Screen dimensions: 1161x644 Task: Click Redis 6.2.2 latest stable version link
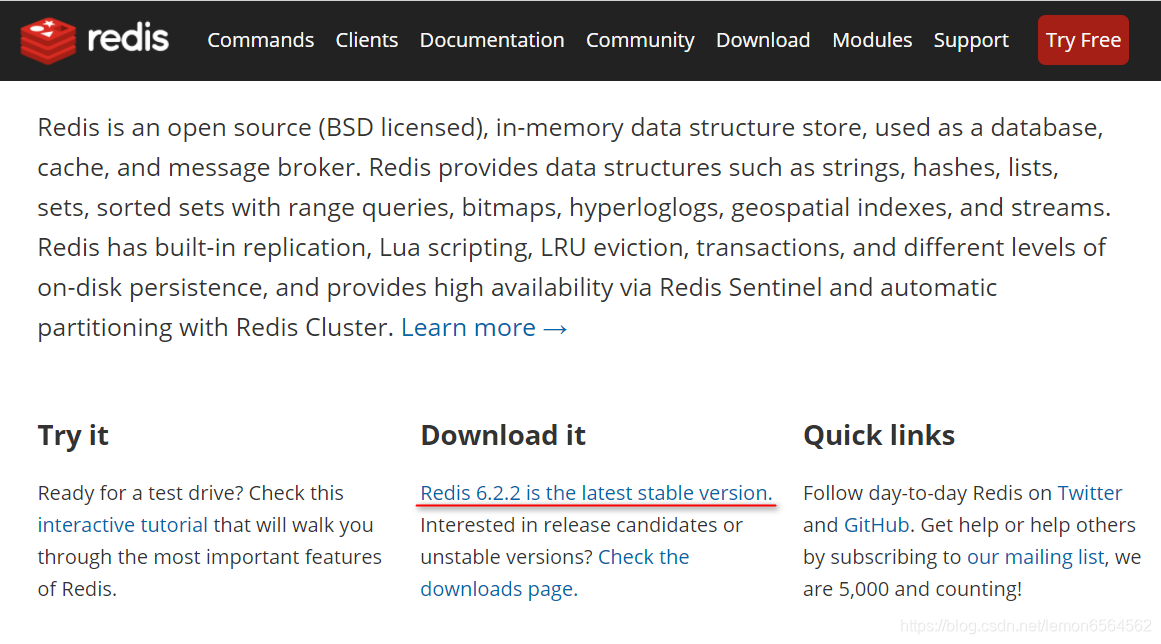596,493
